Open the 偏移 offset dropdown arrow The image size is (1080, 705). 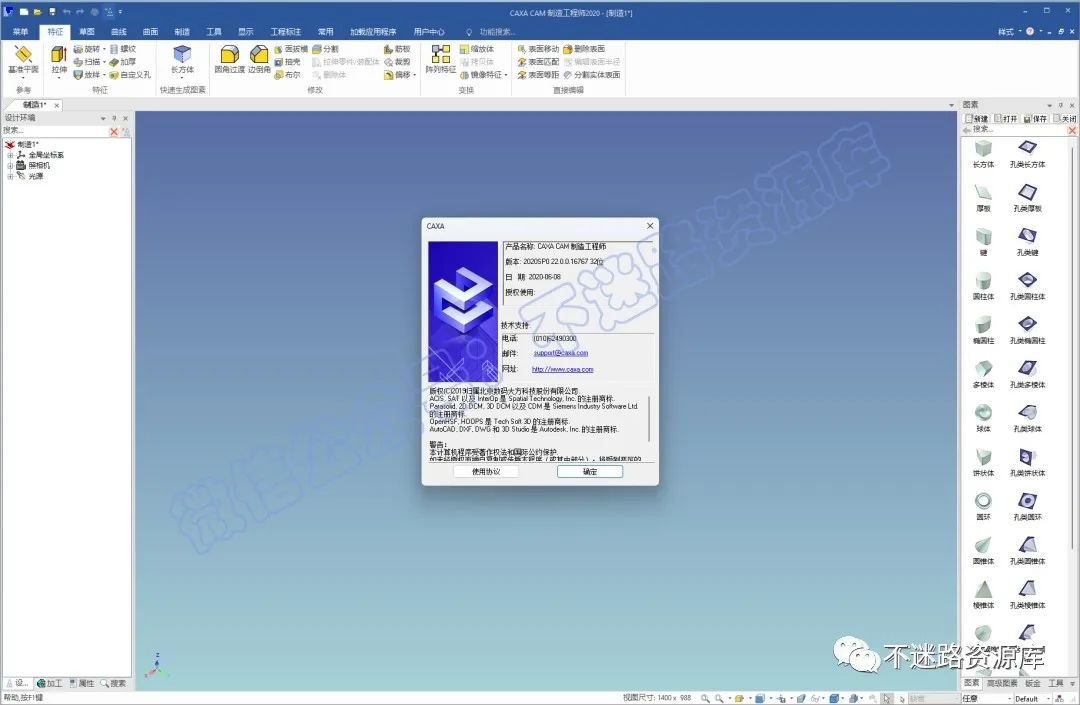point(415,75)
